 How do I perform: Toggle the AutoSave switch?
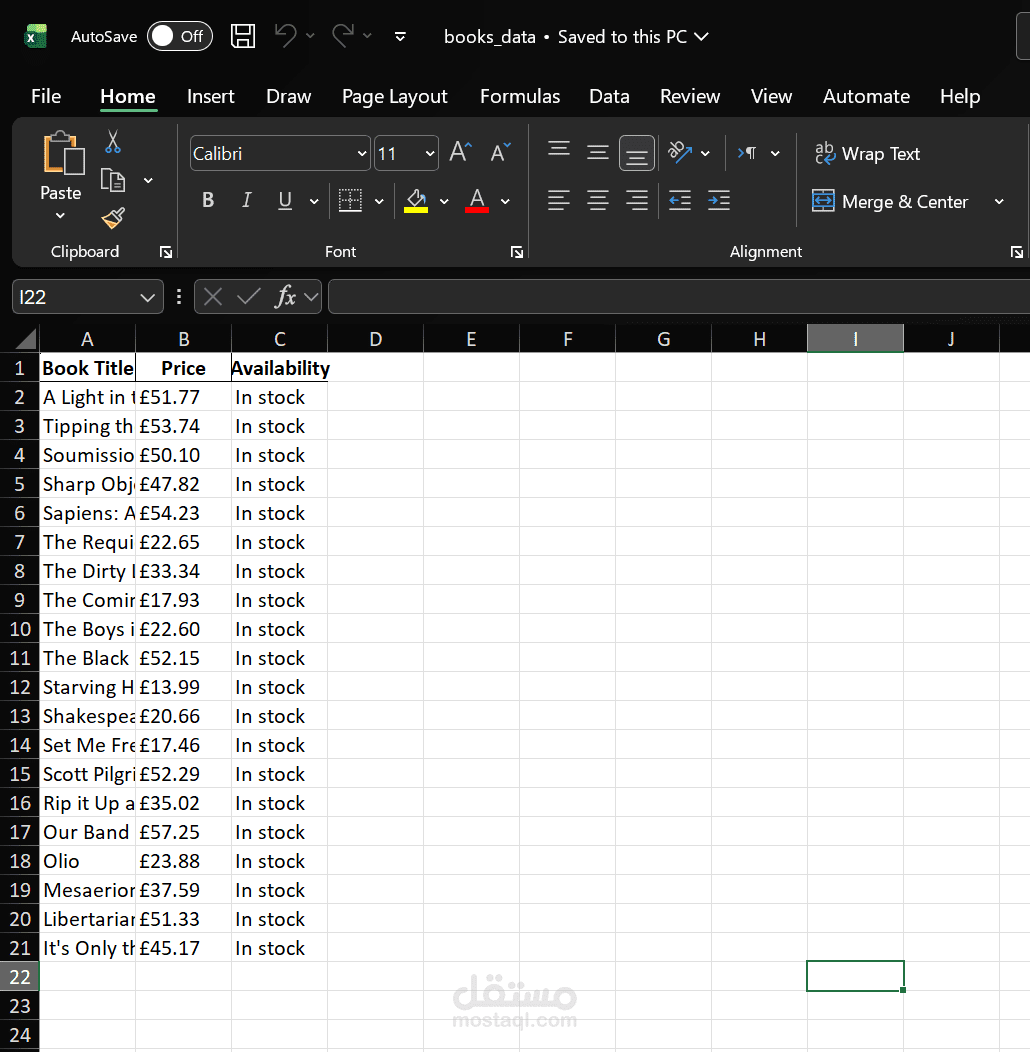click(x=179, y=36)
